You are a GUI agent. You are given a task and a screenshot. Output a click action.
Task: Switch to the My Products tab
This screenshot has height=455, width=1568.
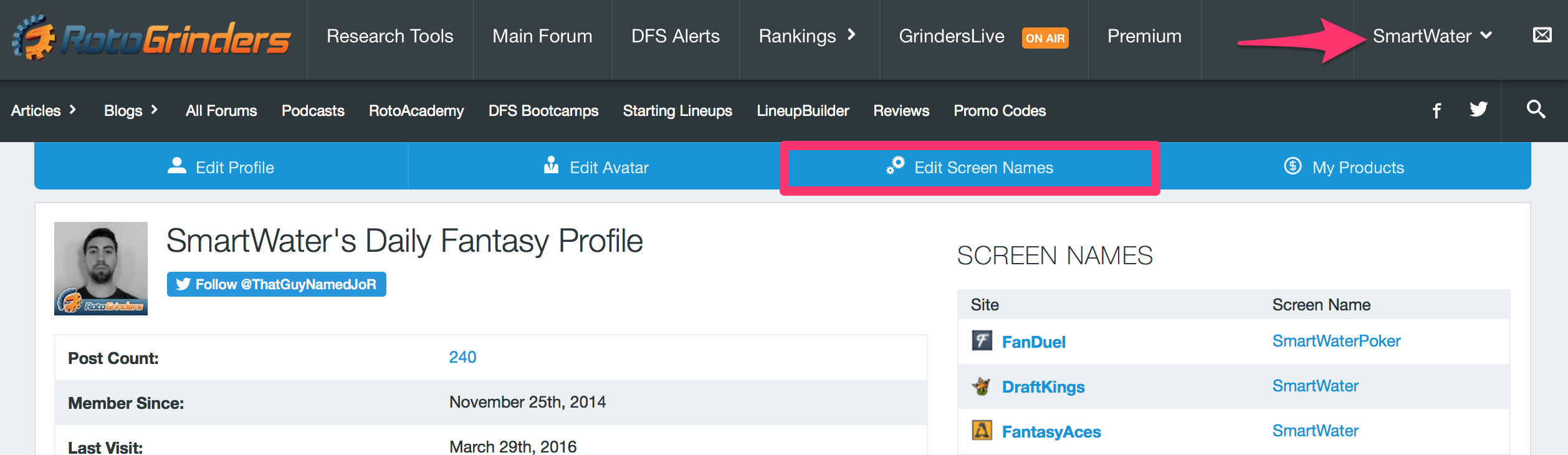click(x=1344, y=166)
